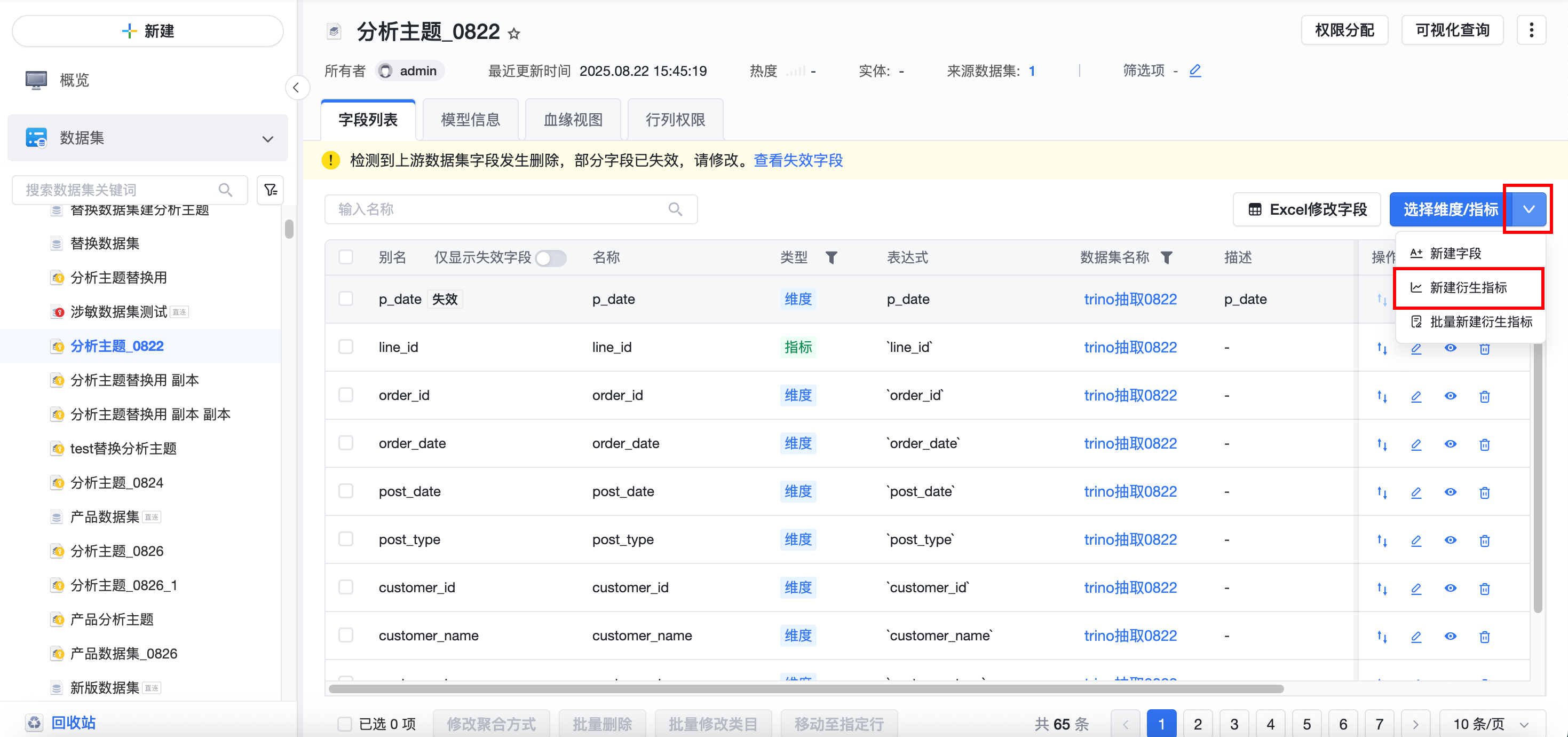Click the eye icon on customer_id row
The height and width of the screenshot is (737, 1568).
click(x=1450, y=588)
